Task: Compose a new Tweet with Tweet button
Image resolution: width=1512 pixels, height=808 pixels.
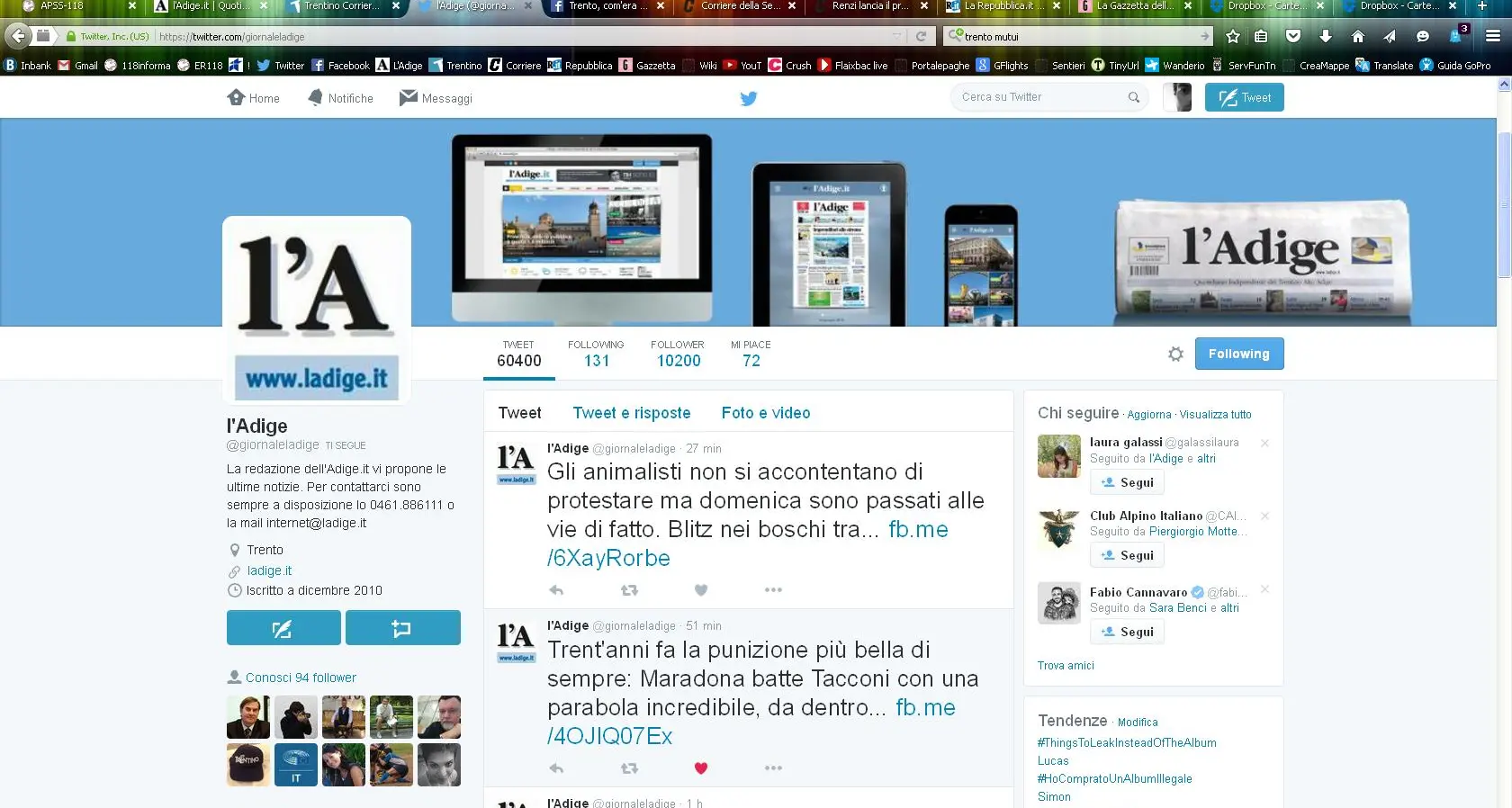Action: coord(1244,97)
